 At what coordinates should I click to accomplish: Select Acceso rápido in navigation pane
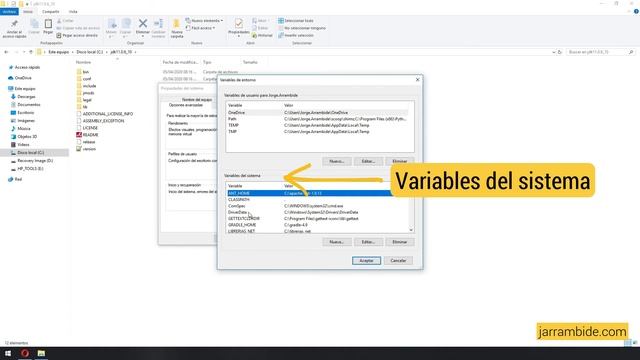coord(27,67)
